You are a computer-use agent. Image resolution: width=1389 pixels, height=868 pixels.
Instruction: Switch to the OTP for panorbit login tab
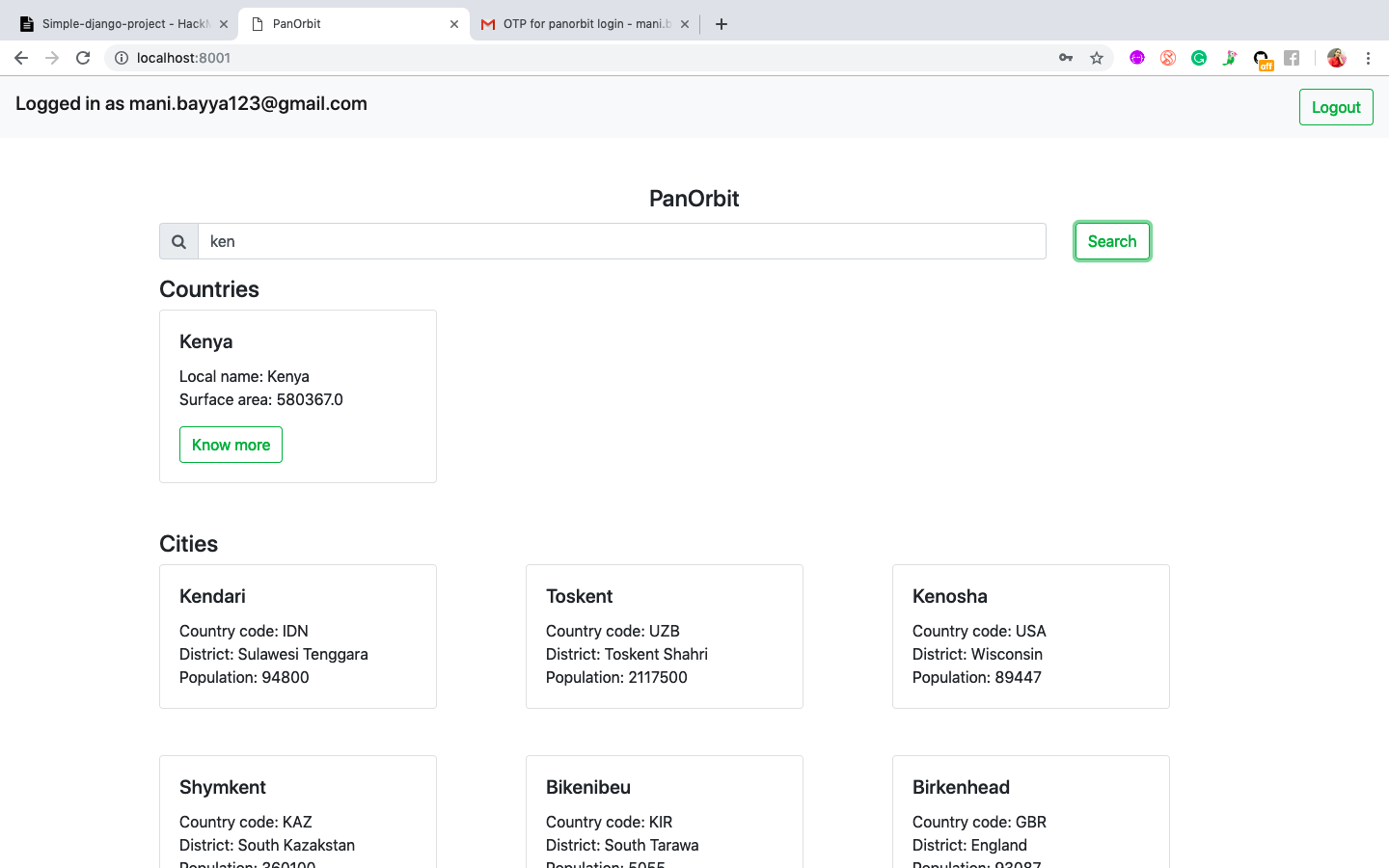pyautogui.click(x=579, y=24)
